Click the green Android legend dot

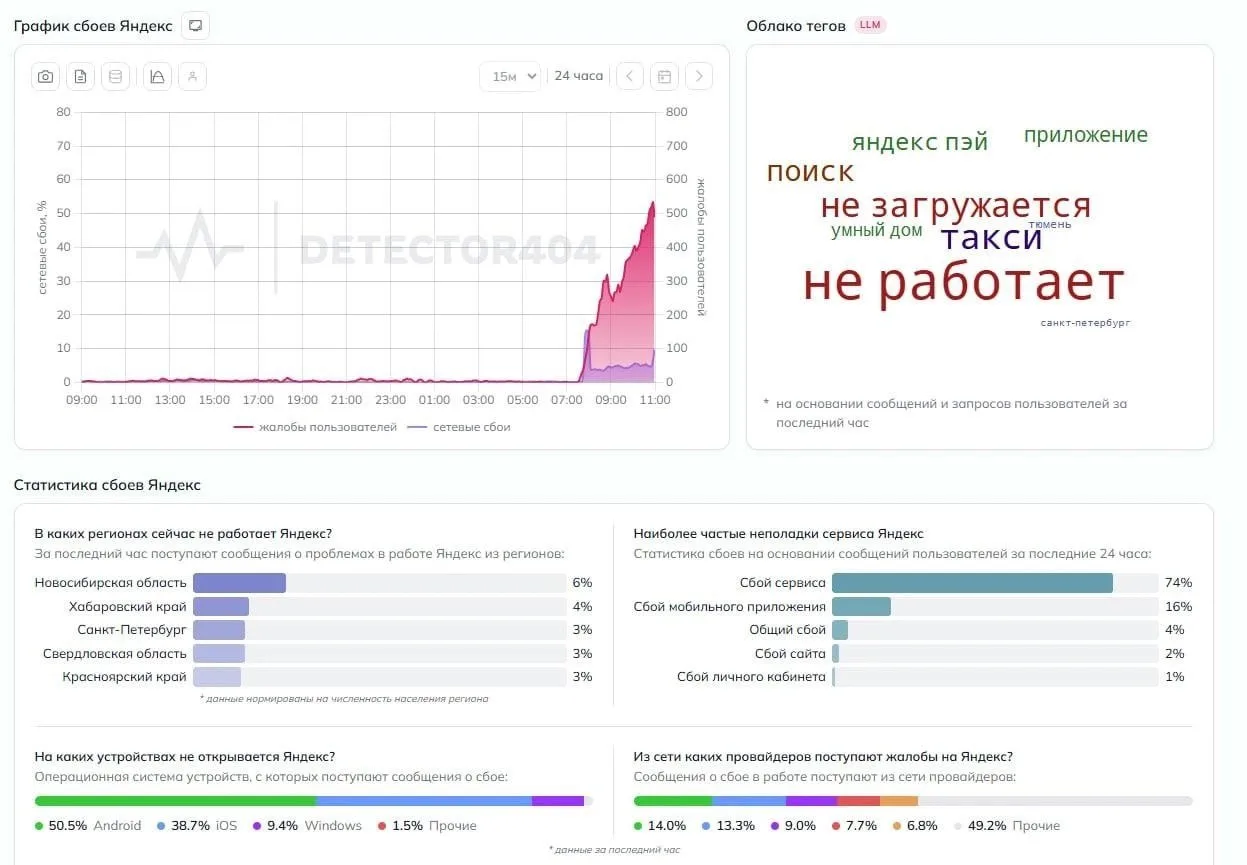tap(39, 826)
